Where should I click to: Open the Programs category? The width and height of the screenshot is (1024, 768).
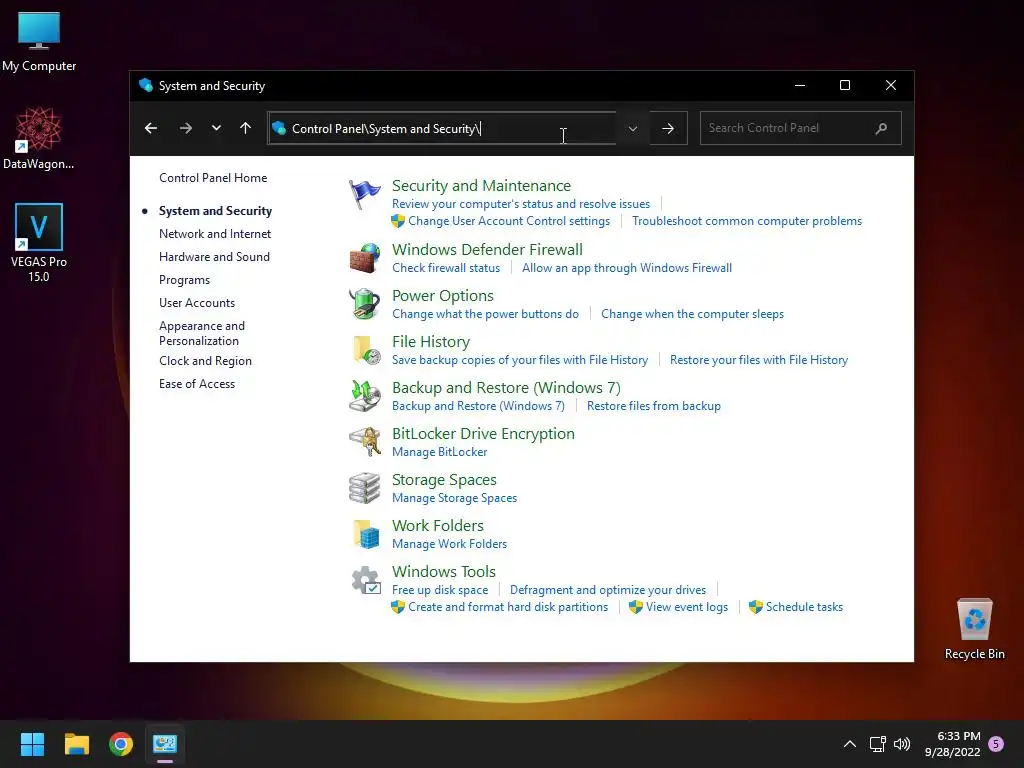(184, 280)
